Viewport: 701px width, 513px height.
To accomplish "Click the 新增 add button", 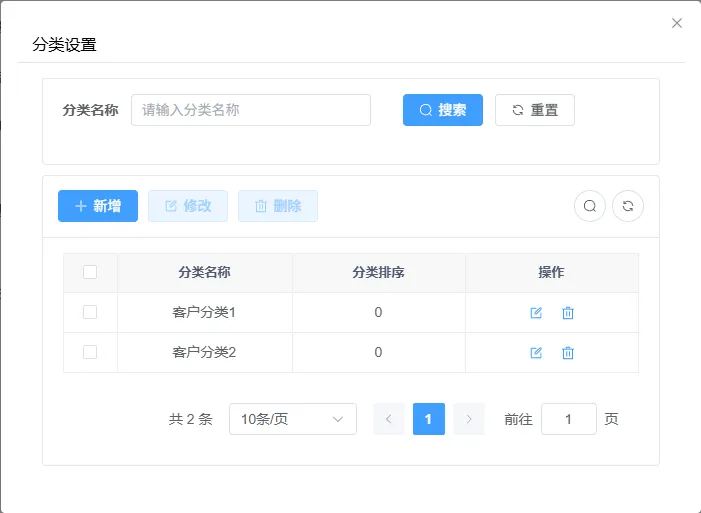I will click(x=98, y=206).
